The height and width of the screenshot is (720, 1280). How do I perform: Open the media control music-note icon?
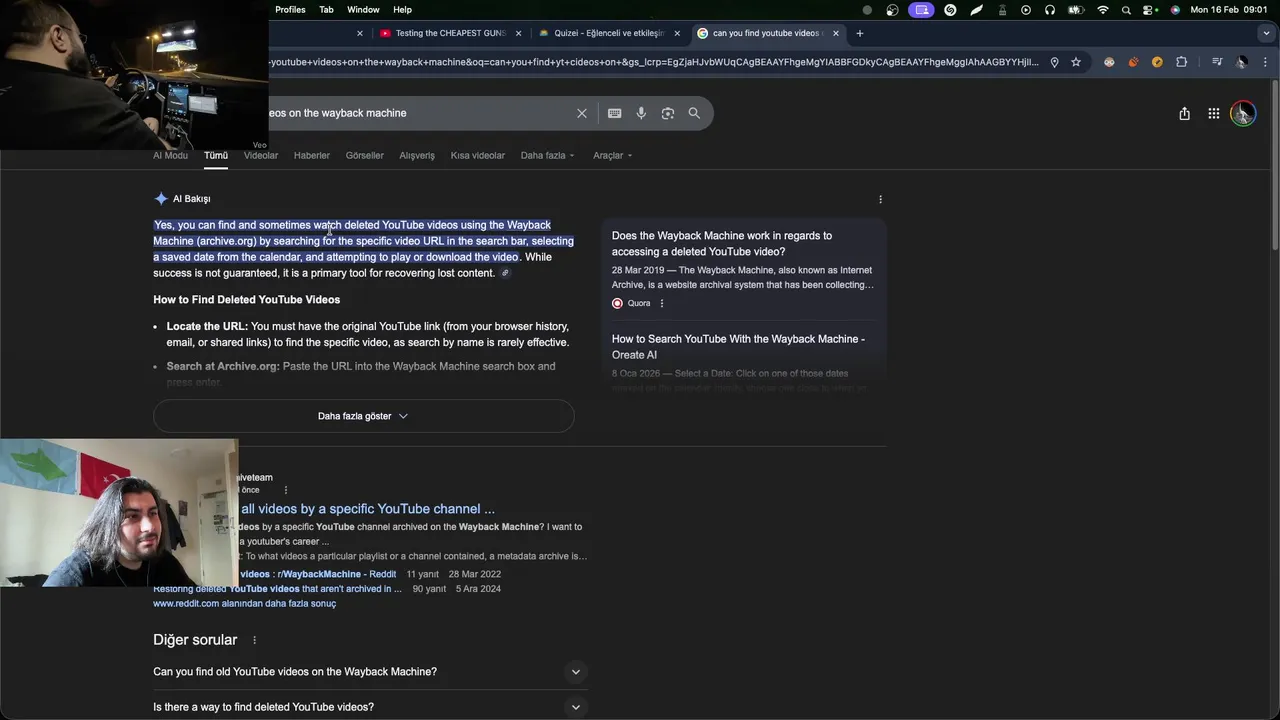coord(1217,62)
